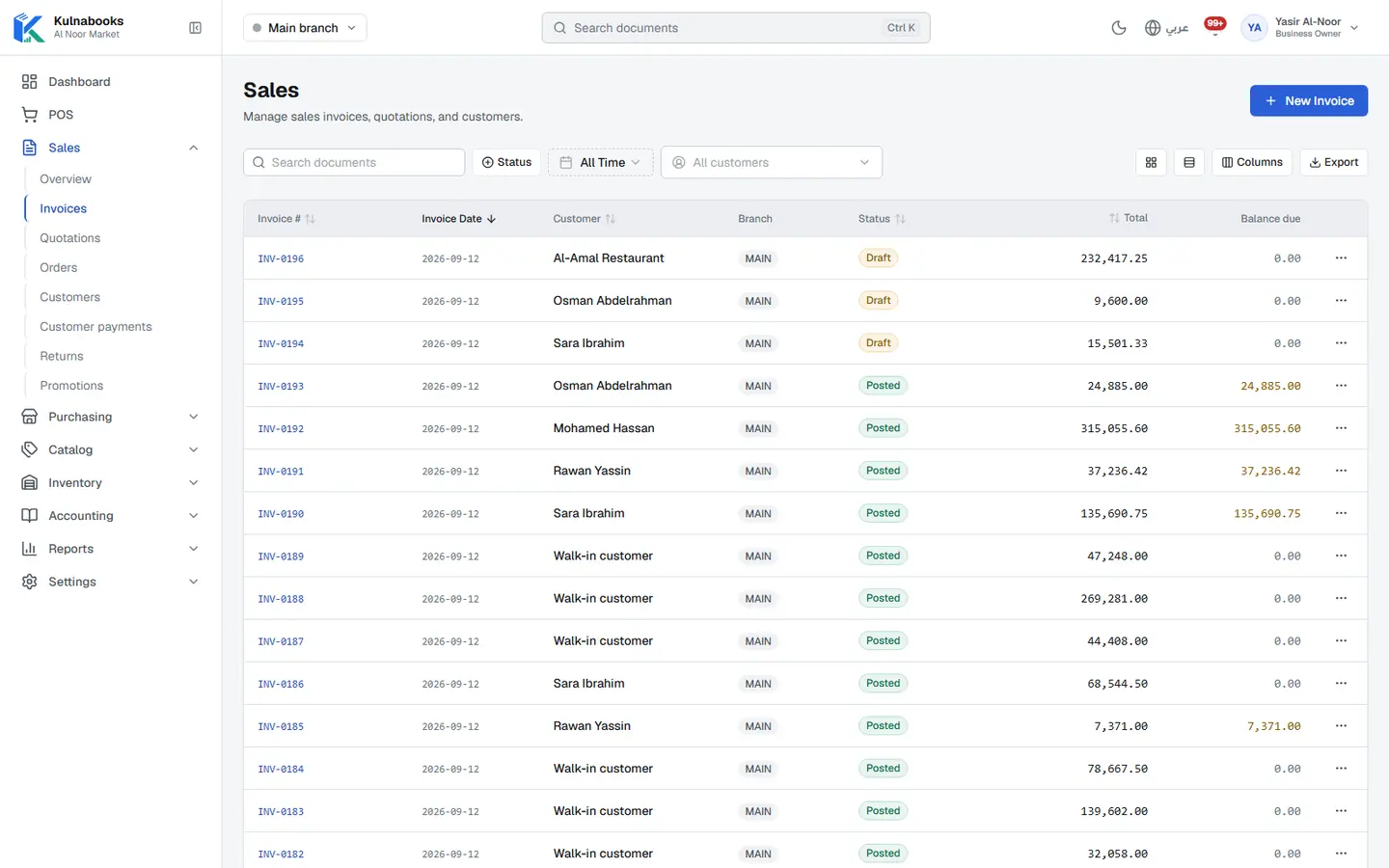Open notifications with 99+ badge
Screen dimensions: 1389x868
[x=1215, y=27]
